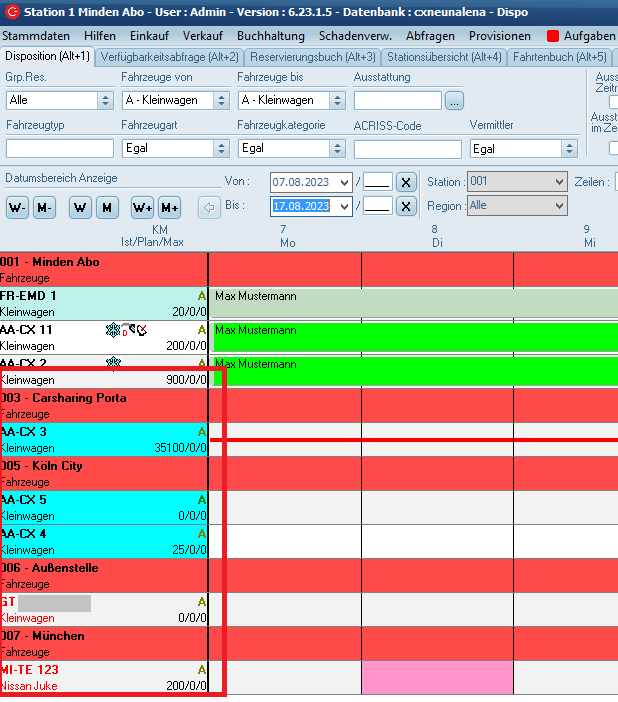Click the M- month back button
This screenshot has height=702, width=618.
point(44,208)
